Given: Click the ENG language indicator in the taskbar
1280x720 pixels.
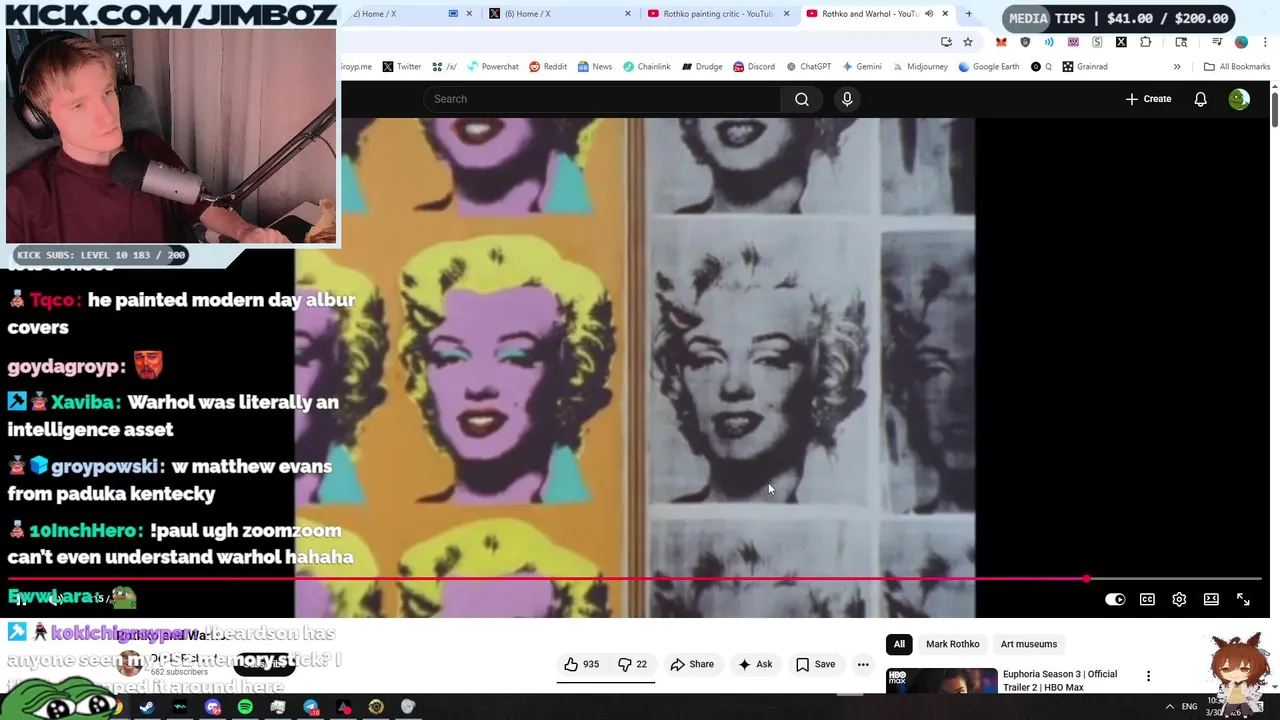Looking at the screenshot, I should coord(1189,707).
